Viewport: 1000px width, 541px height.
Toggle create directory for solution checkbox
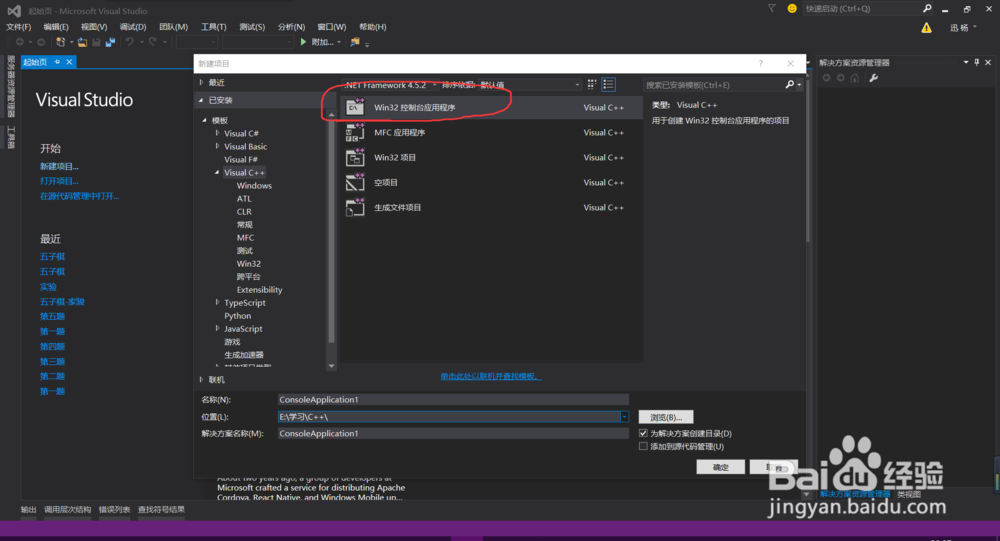(x=643, y=433)
